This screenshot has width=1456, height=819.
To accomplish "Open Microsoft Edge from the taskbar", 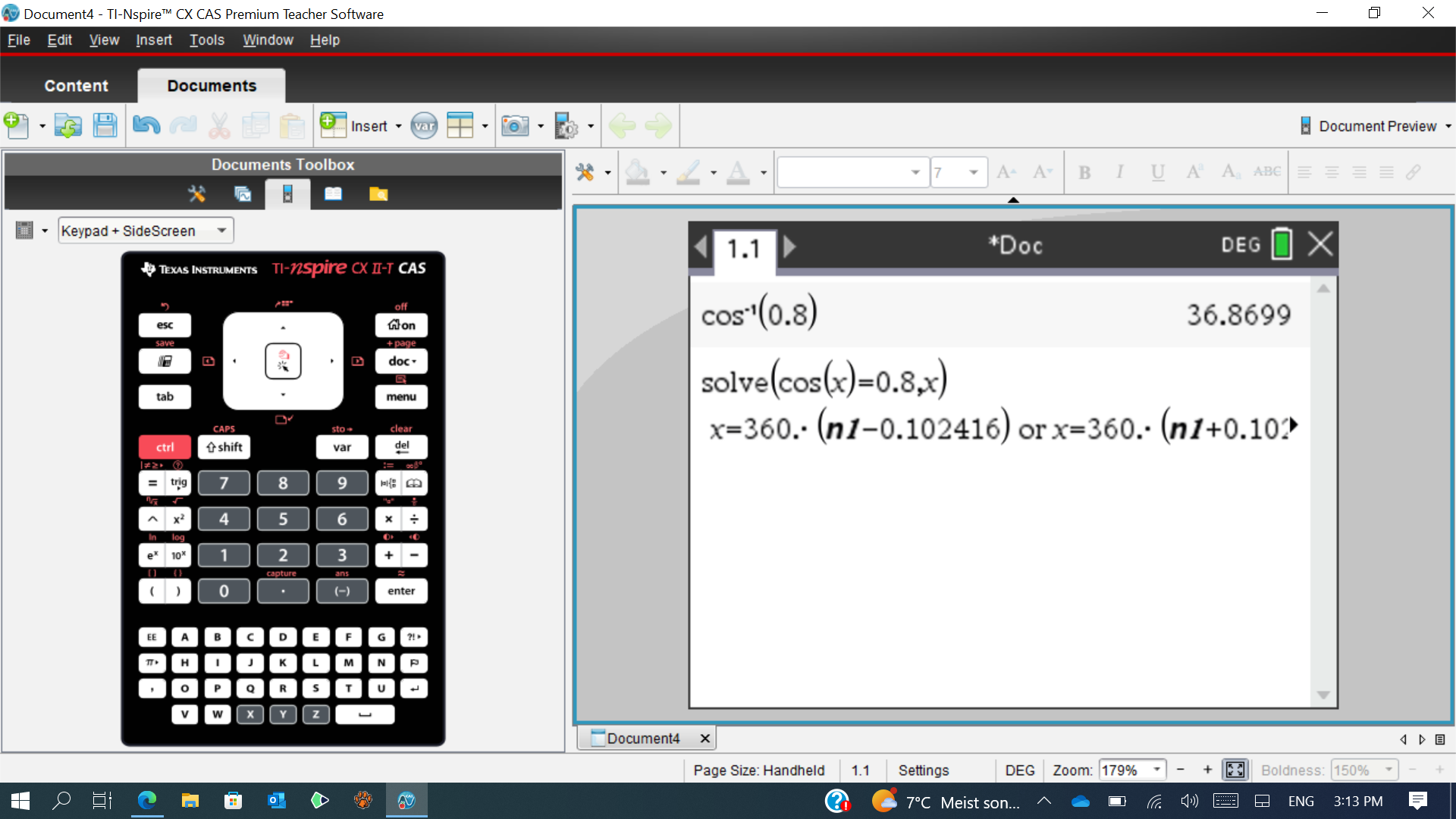I will tap(146, 801).
